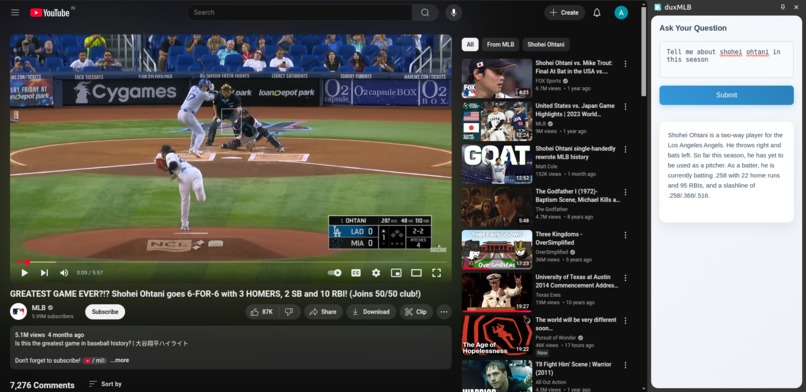The width and height of the screenshot is (806, 392).
Task: Expand description with ...more
Action: click(120, 361)
